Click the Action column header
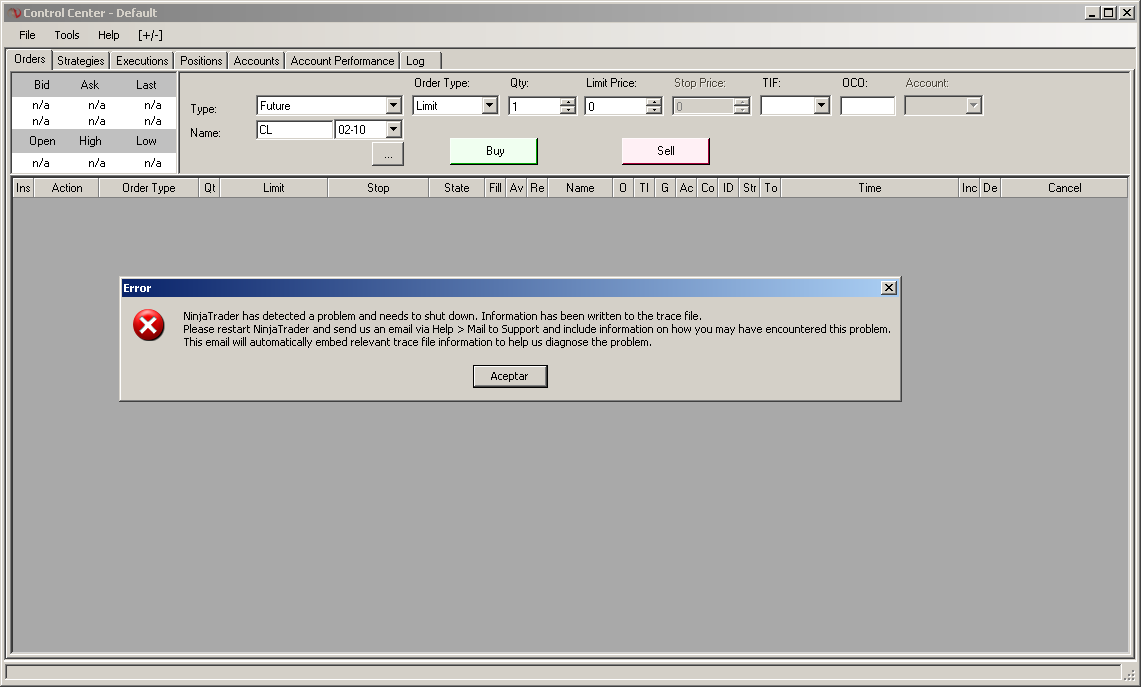 [67, 188]
